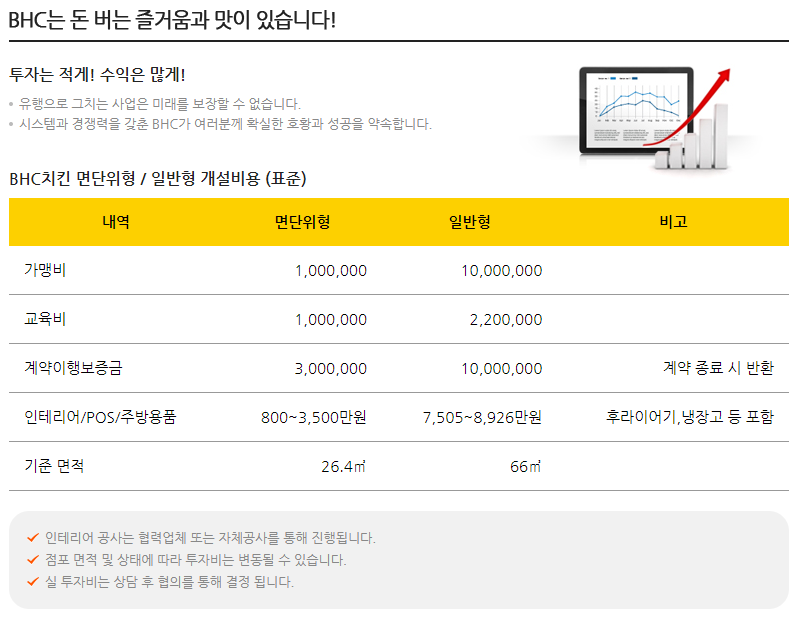798x618 pixels.
Task: Click the '비고' column header
Action: point(673,222)
